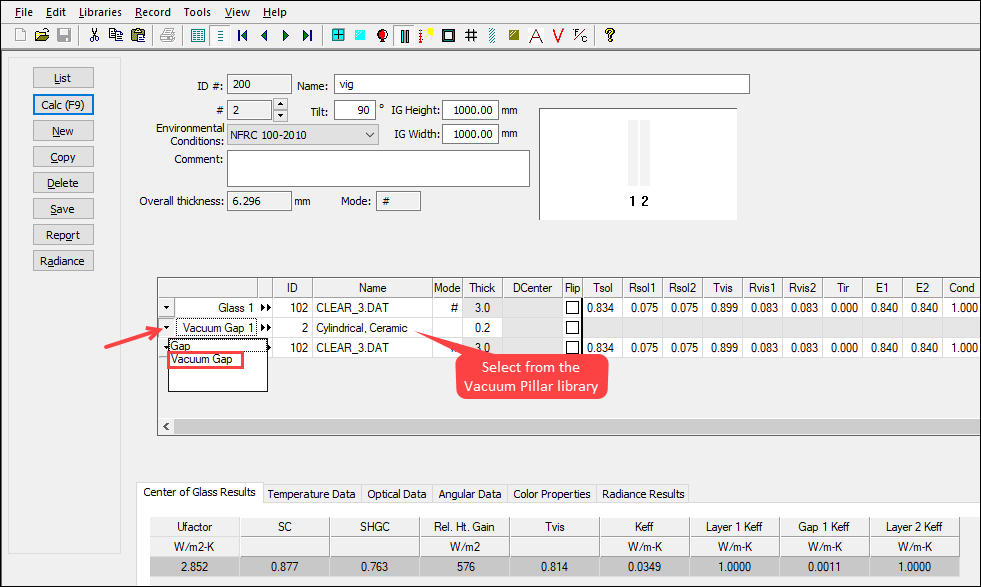Screen dimensions: 981x587
Task: Switch to the Temperature Data tab
Action: 311,494
